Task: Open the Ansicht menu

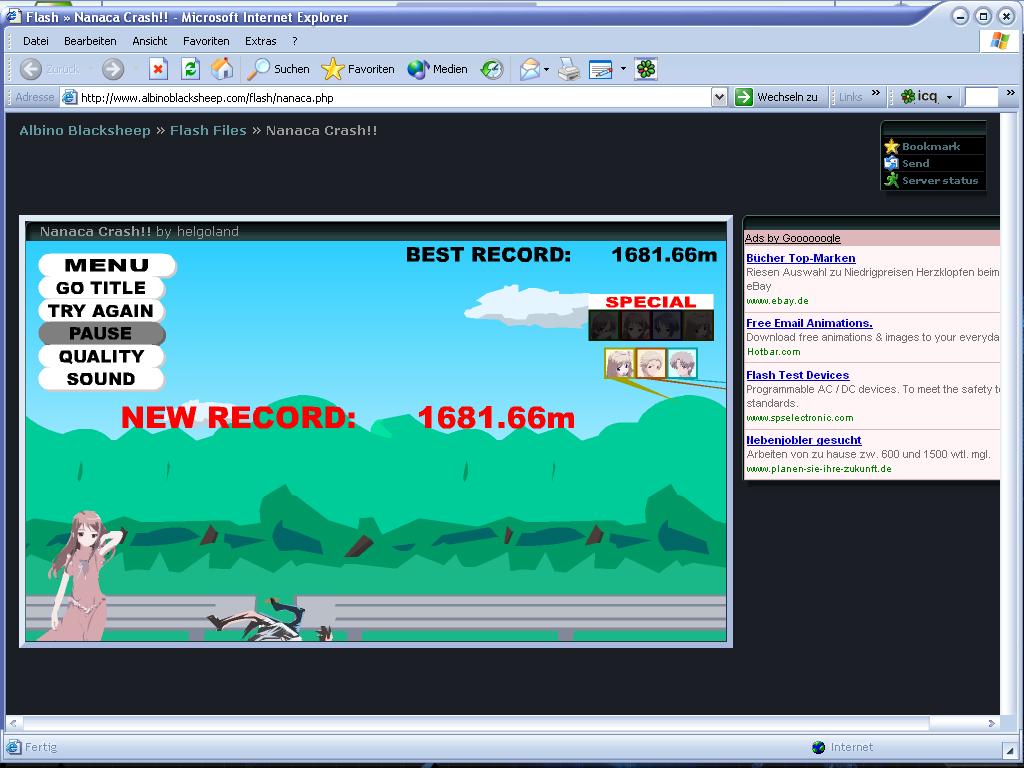Action: [150, 40]
